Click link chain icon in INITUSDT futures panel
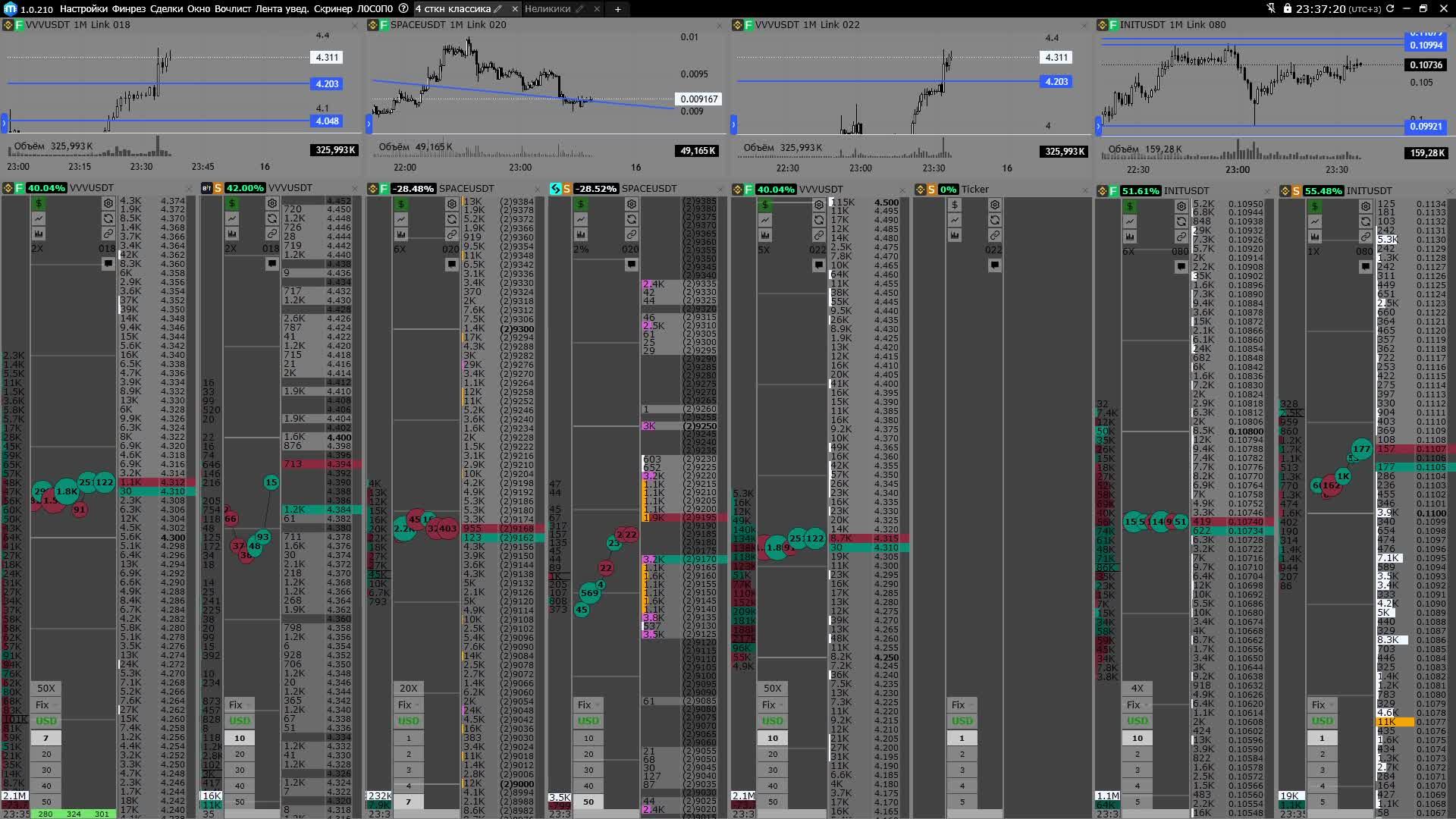Viewport: 1456px width, 819px height. tap(1181, 237)
